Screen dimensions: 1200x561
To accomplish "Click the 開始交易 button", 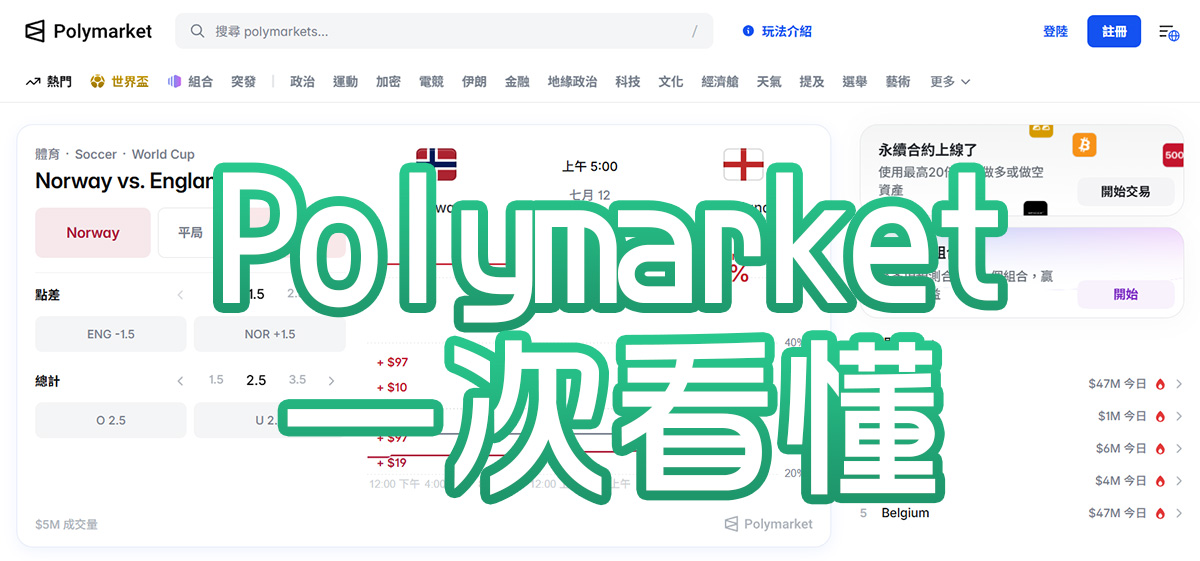I will tap(1125, 191).
